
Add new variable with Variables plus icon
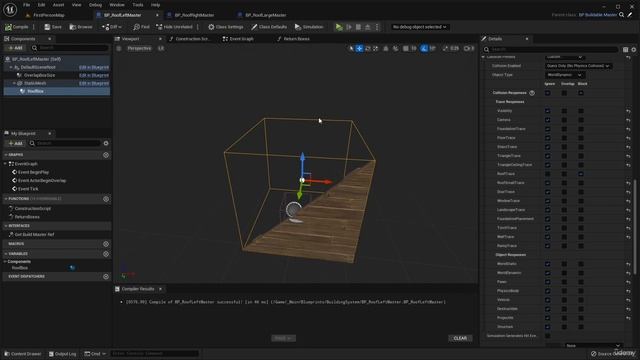pos(106,254)
